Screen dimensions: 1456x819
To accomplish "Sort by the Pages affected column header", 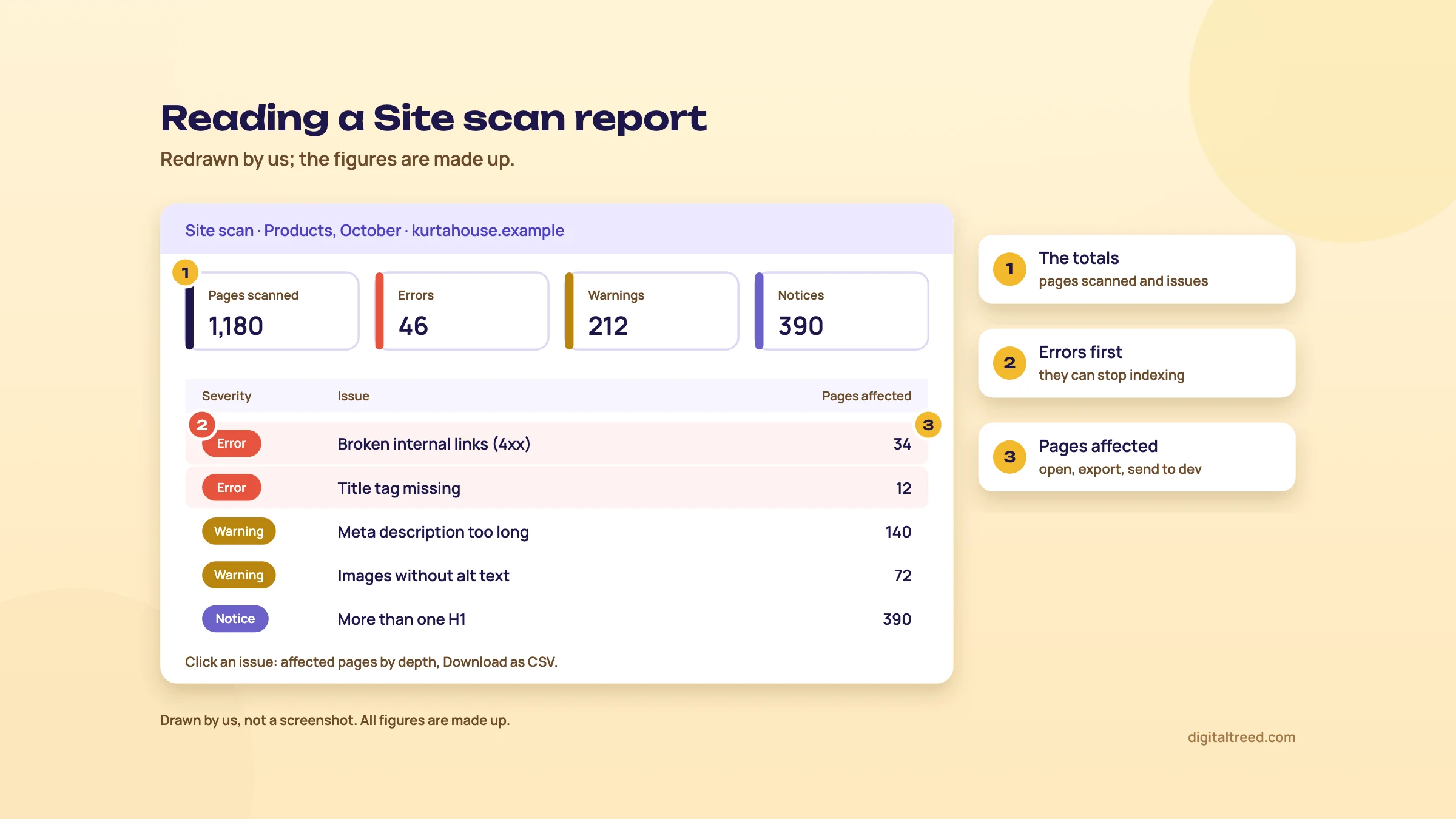I will coord(866,396).
